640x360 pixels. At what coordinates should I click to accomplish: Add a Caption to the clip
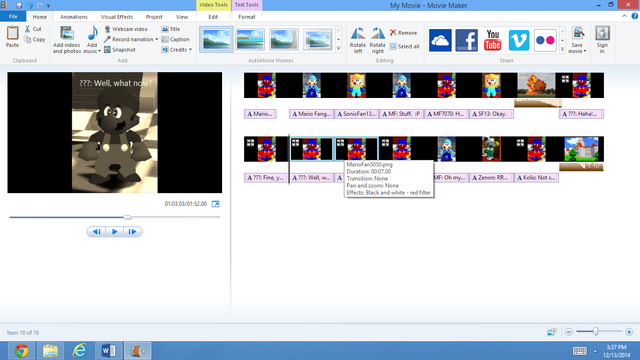click(175, 39)
